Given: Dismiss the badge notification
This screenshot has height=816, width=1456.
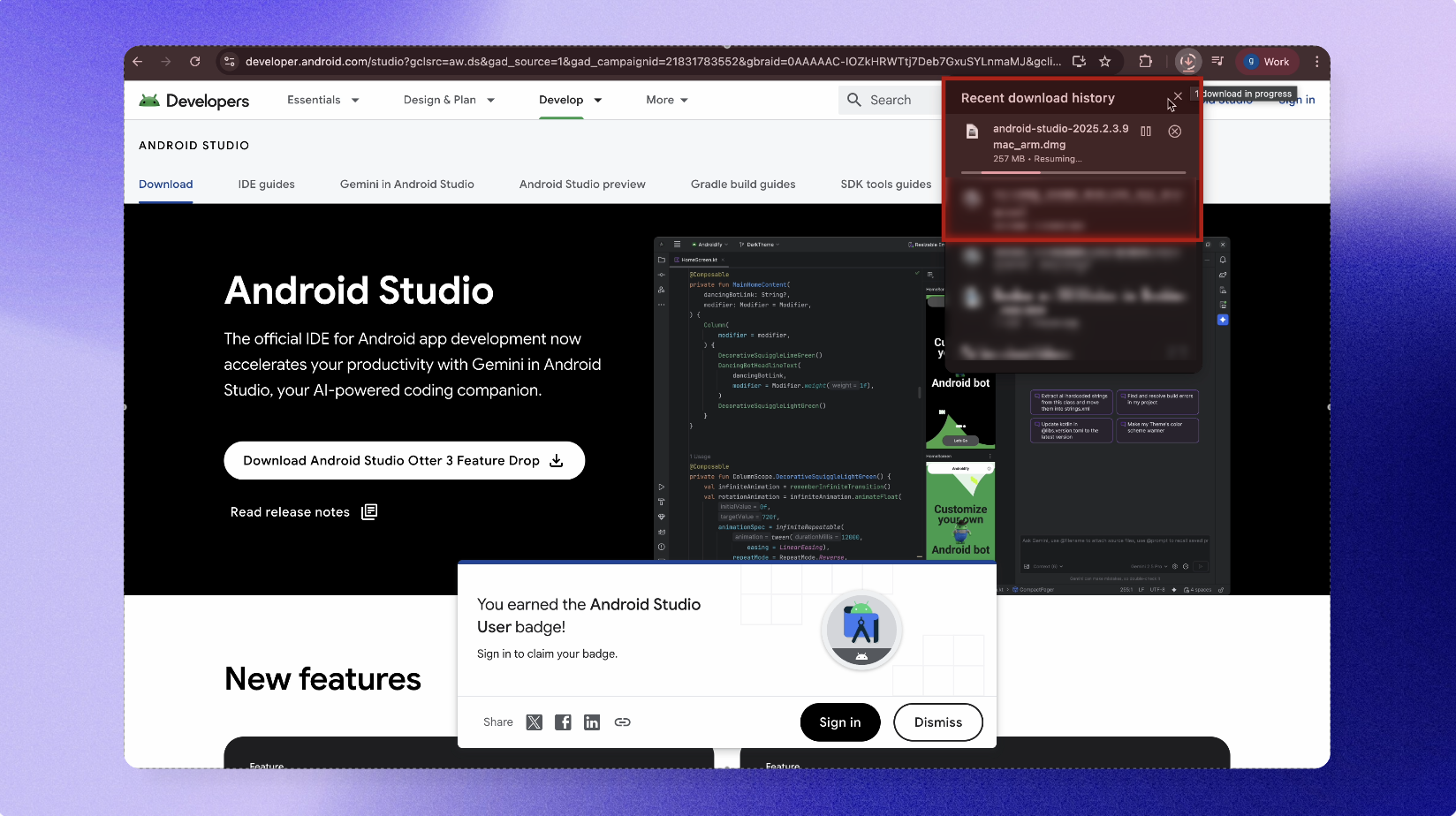Looking at the screenshot, I should point(937,722).
